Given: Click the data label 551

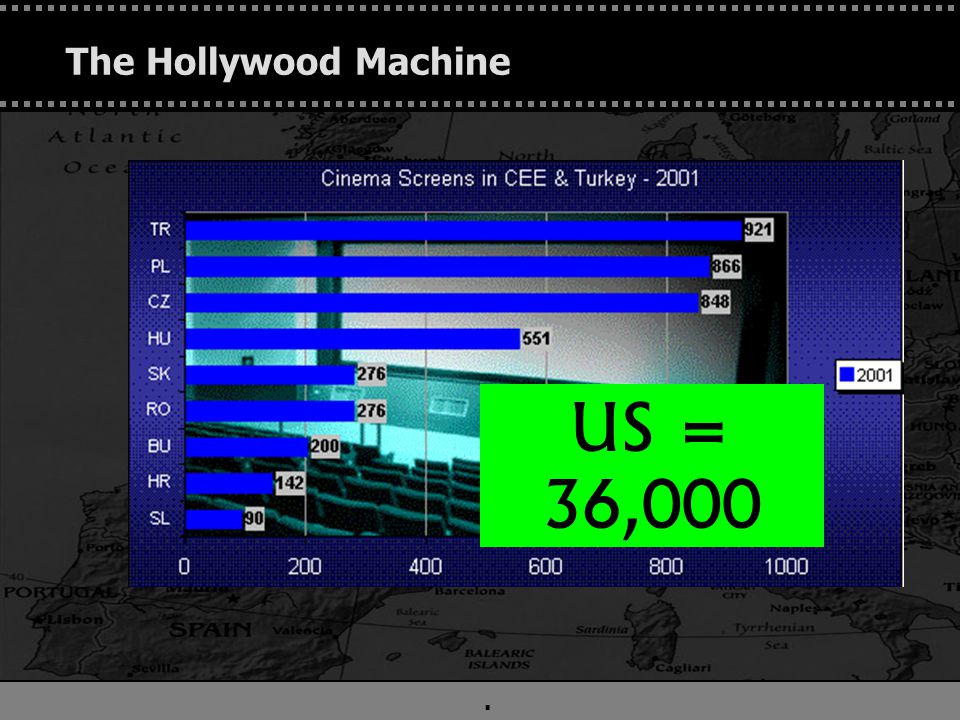Looking at the screenshot, I should pyautogui.click(x=536, y=338).
